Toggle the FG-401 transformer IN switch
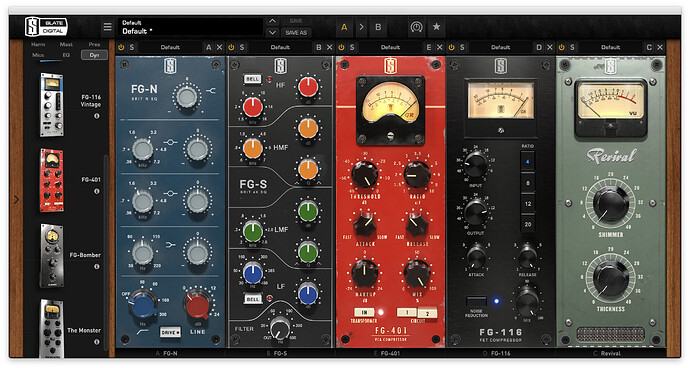Viewport: 690px width, 368px height. (x=364, y=312)
